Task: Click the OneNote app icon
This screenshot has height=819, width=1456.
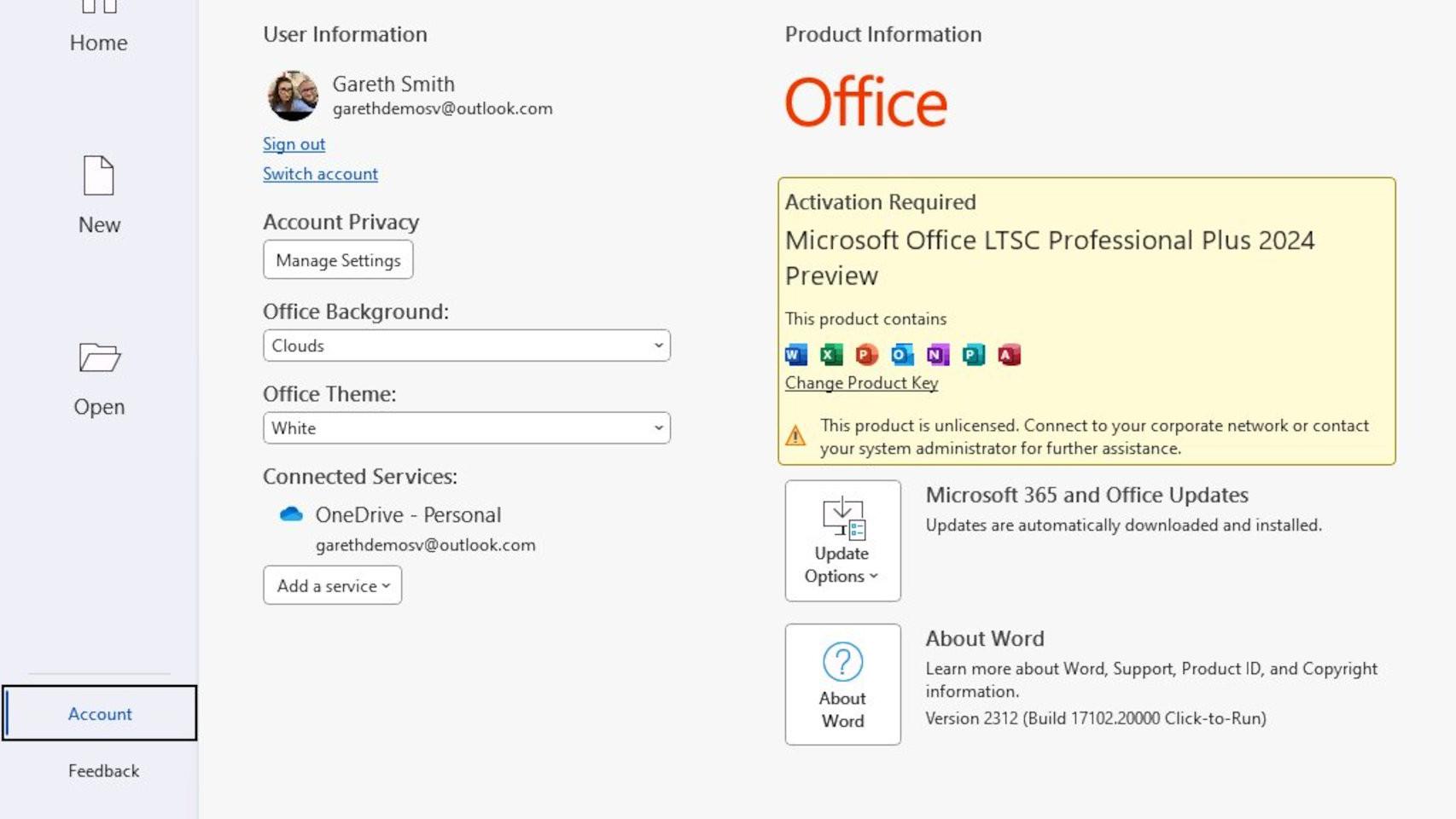Action: click(938, 354)
